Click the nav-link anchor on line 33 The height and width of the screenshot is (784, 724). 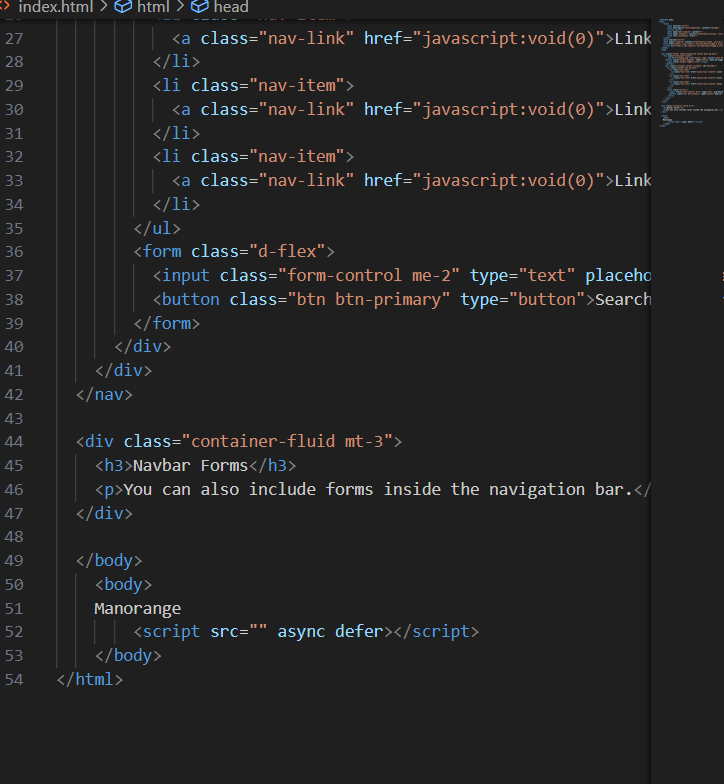tap(412, 180)
